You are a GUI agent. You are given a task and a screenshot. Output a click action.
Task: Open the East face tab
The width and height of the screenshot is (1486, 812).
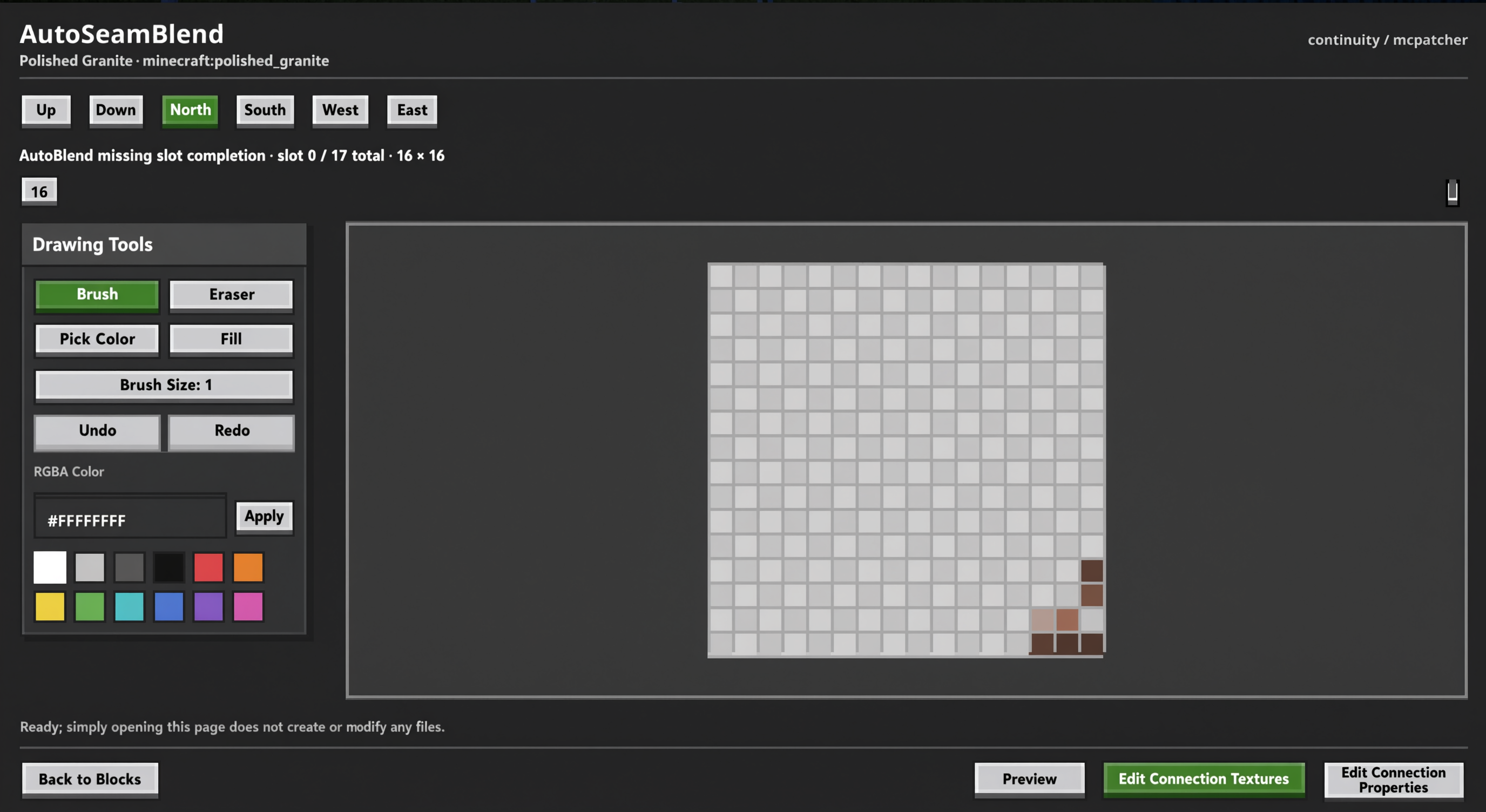(x=412, y=110)
